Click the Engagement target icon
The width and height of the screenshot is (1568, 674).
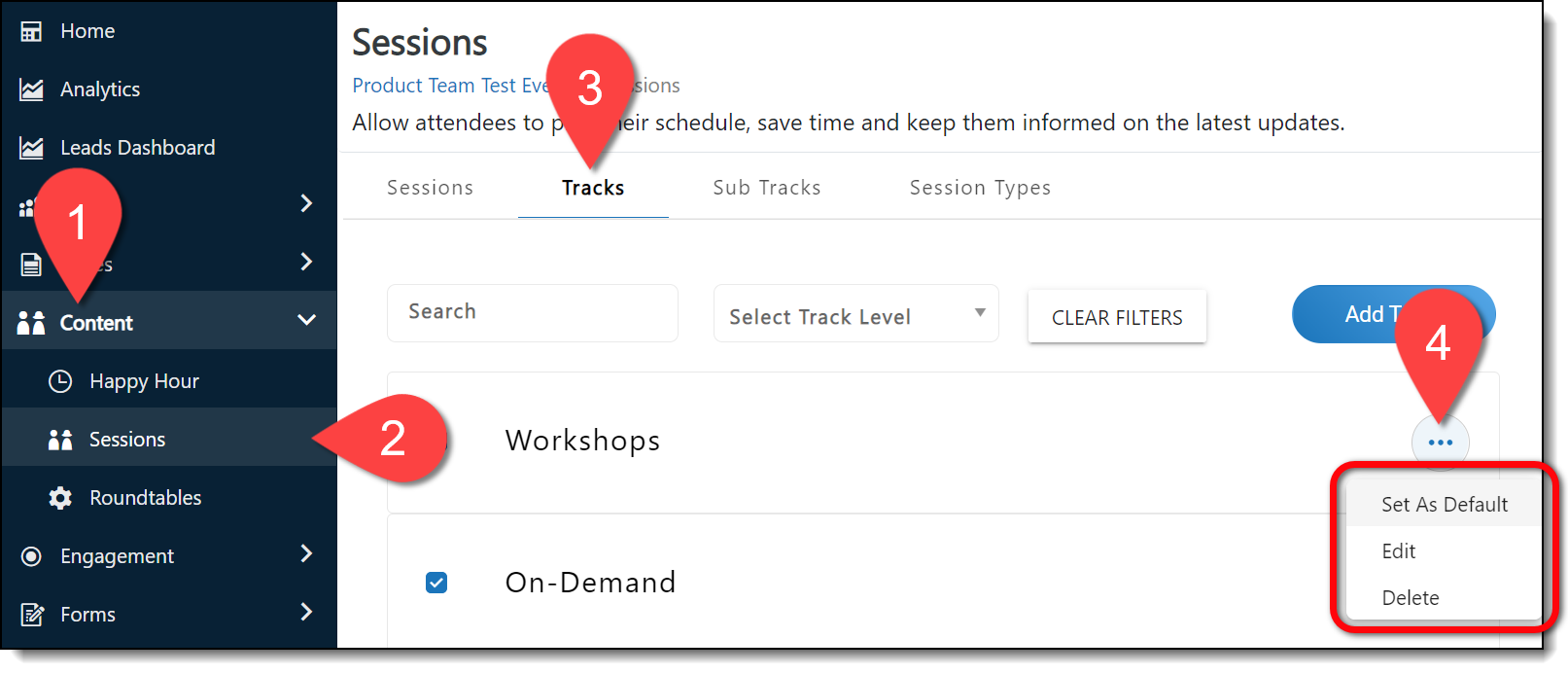click(x=31, y=556)
